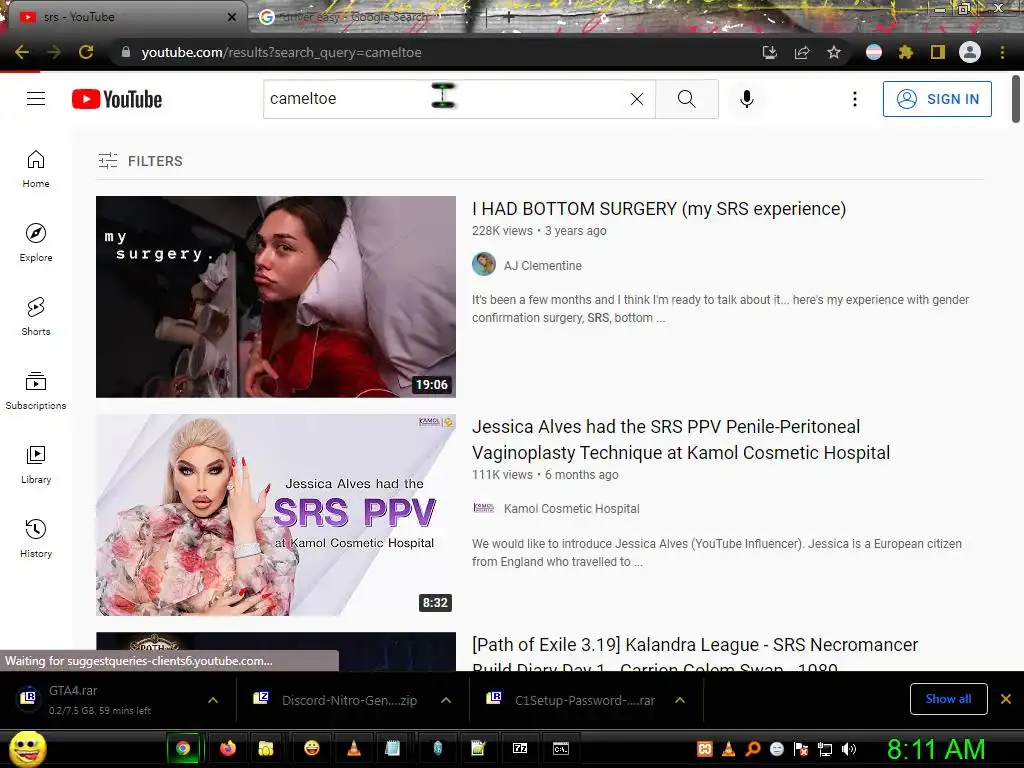Screen dimensions: 1024x768
Task: Switch to the srs - YouTube tab
Action: pos(124,17)
